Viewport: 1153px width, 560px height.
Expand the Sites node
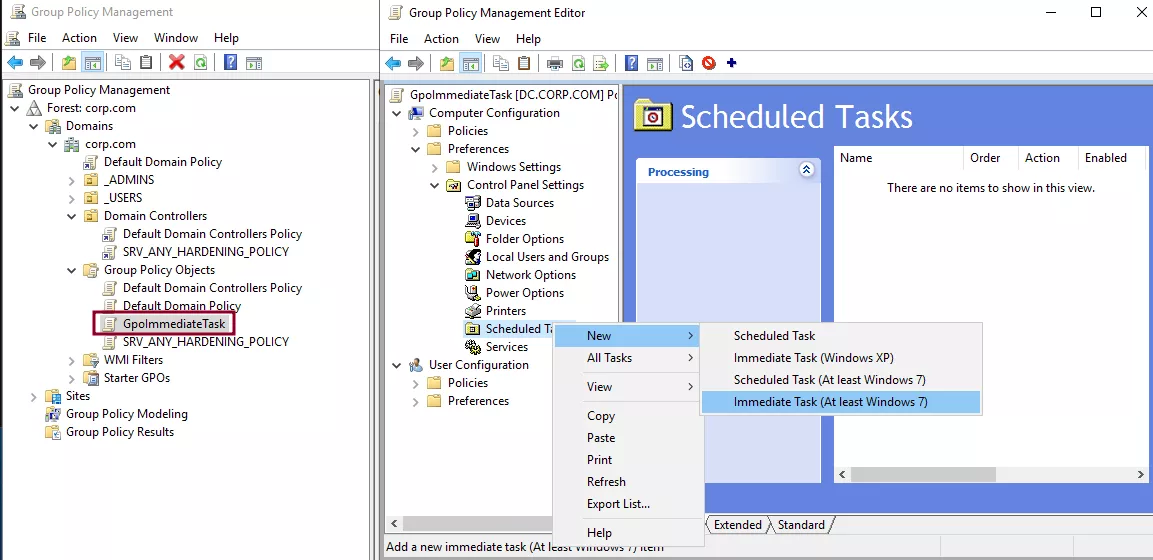(x=33, y=396)
